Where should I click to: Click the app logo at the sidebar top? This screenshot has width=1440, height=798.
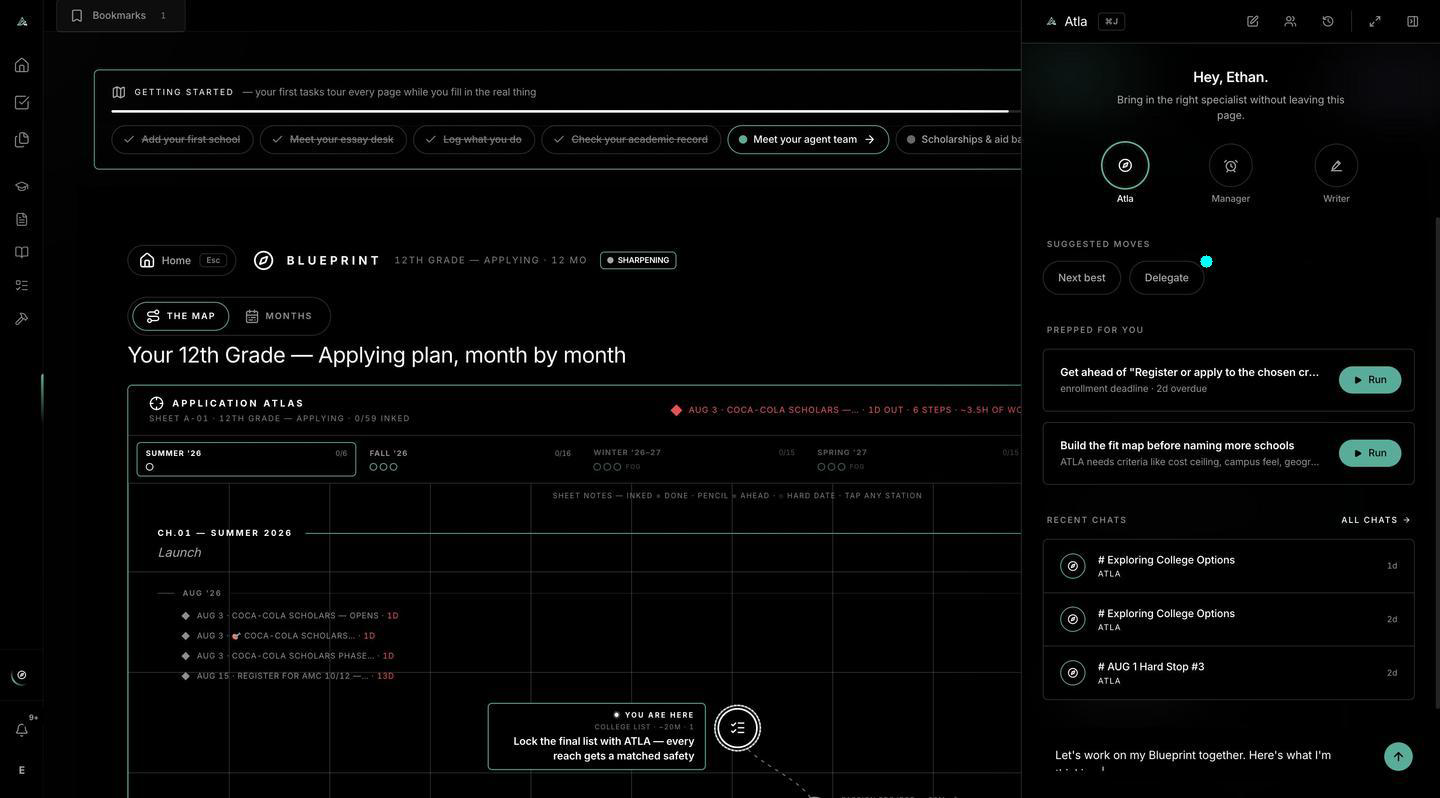pyautogui.click(x=22, y=21)
